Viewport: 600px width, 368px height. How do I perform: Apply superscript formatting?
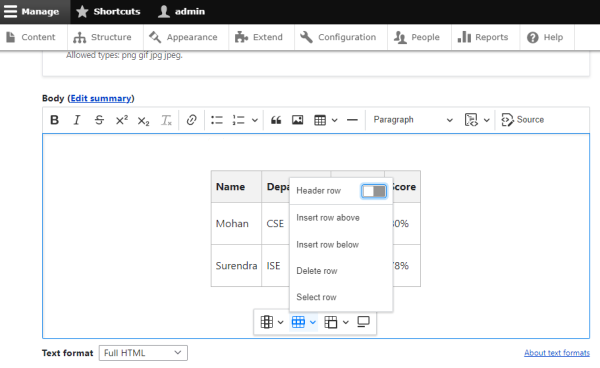(x=122, y=120)
